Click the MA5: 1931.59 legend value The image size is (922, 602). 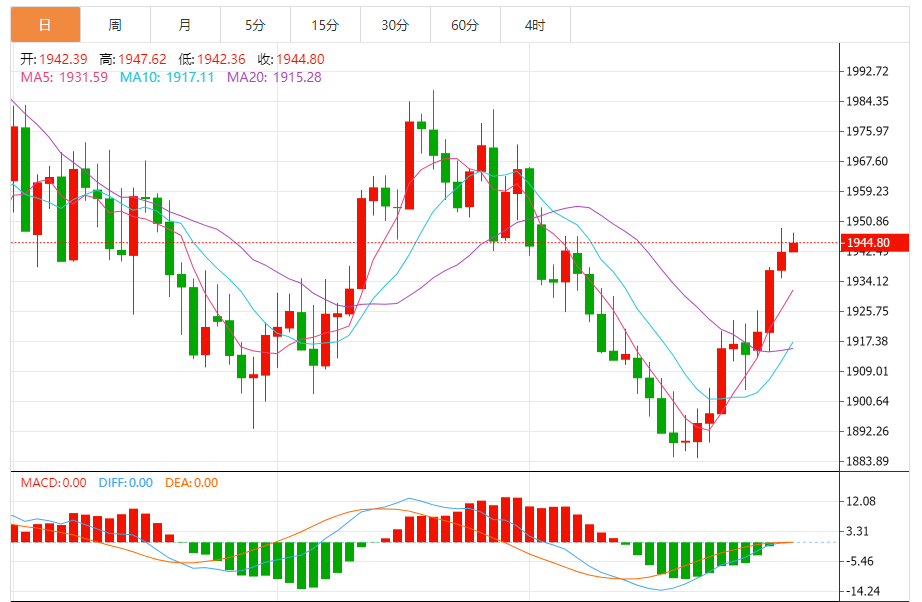pos(64,77)
